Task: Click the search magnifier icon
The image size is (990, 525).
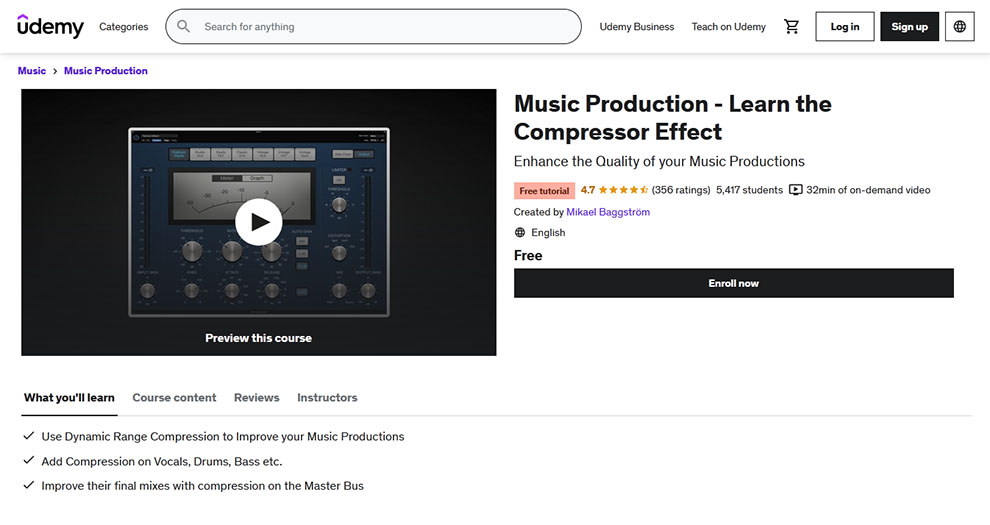Action: pos(184,27)
